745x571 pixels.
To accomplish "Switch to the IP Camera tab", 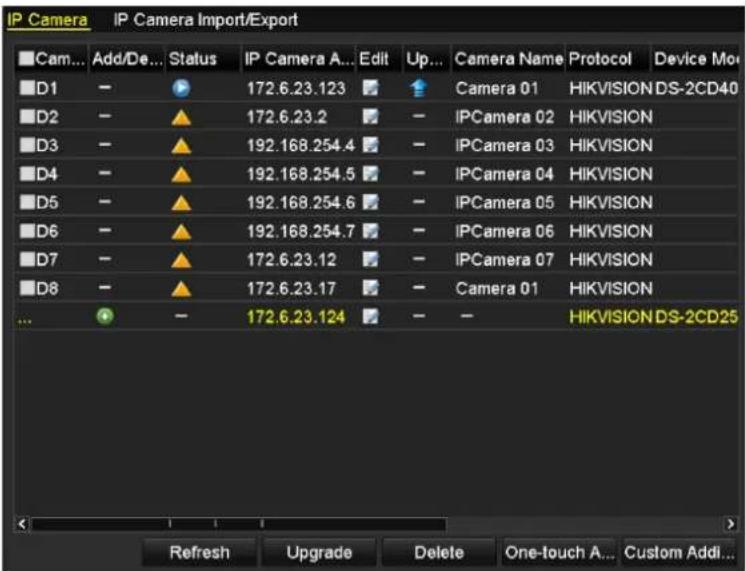I will (48, 20).
